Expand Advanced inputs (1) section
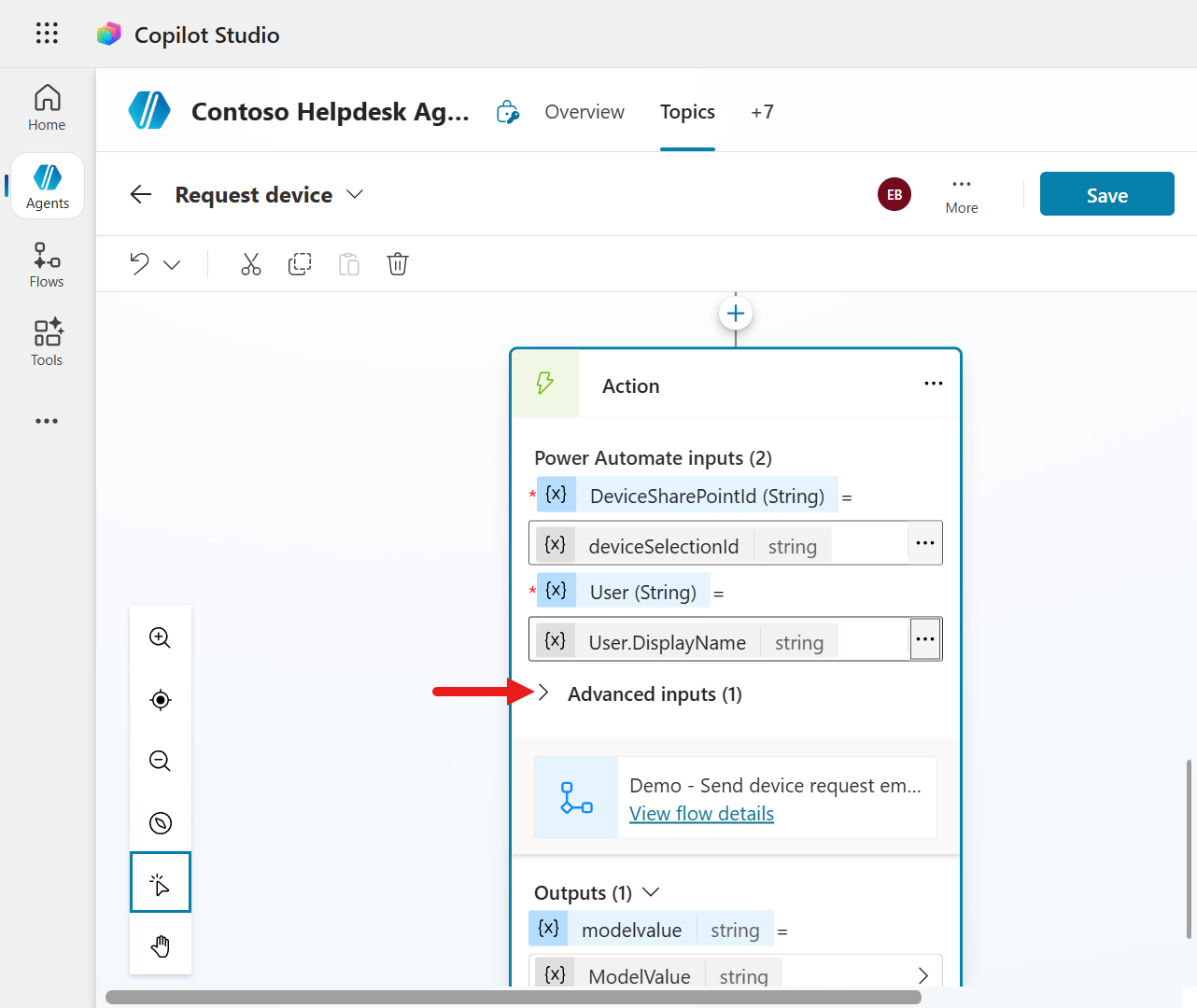Viewport: 1197px width, 1008px height. pos(544,693)
